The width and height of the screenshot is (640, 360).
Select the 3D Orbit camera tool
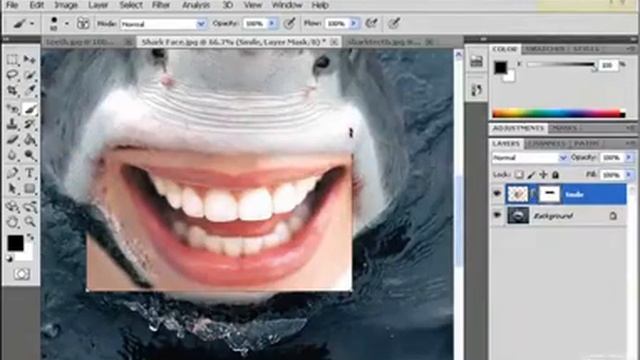click(x=29, y=207)
